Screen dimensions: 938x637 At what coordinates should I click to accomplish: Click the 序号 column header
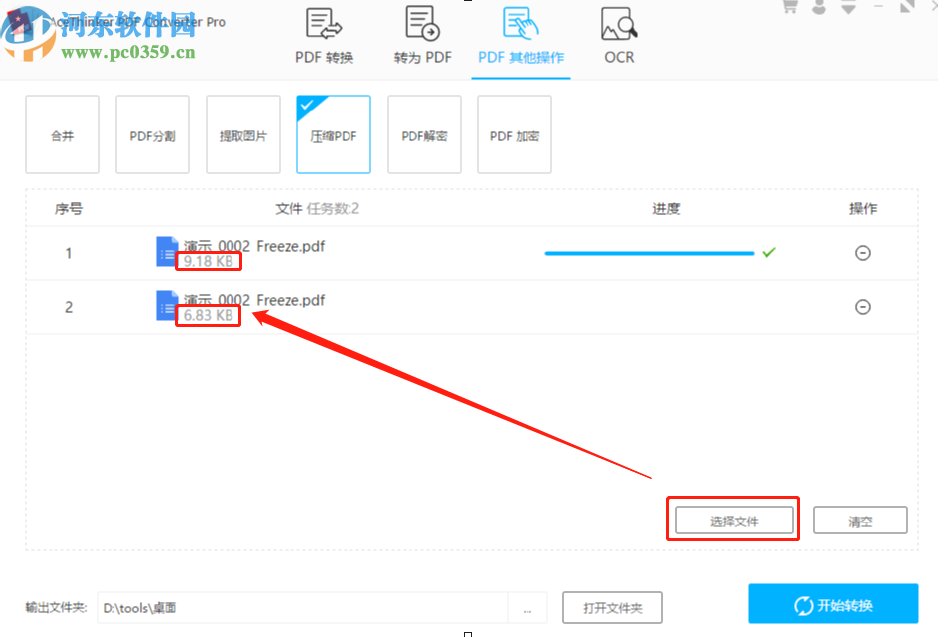[x=69, y=209]
